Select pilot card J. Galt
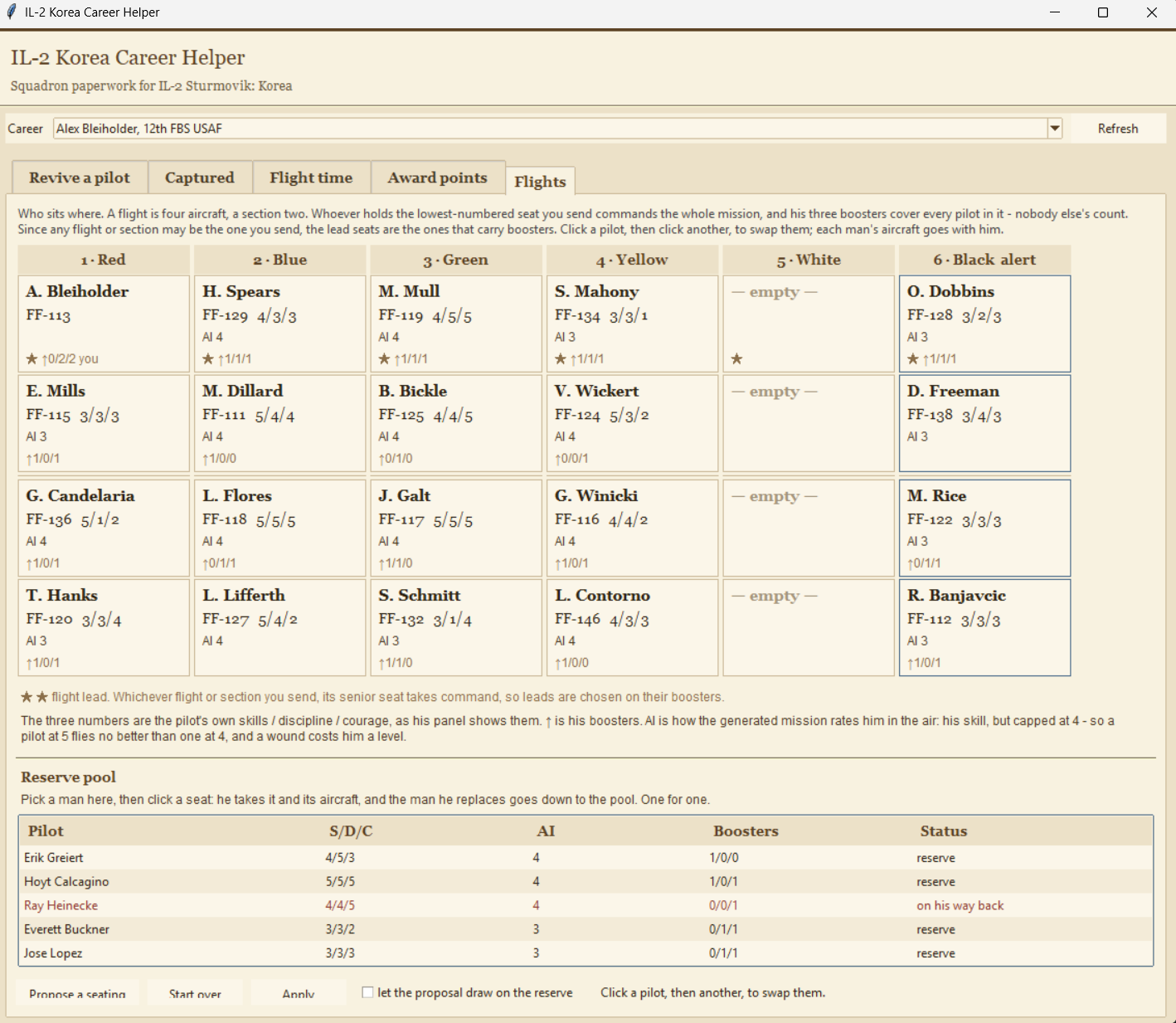Viewport: 1176px width, 1023px height. 456,528
